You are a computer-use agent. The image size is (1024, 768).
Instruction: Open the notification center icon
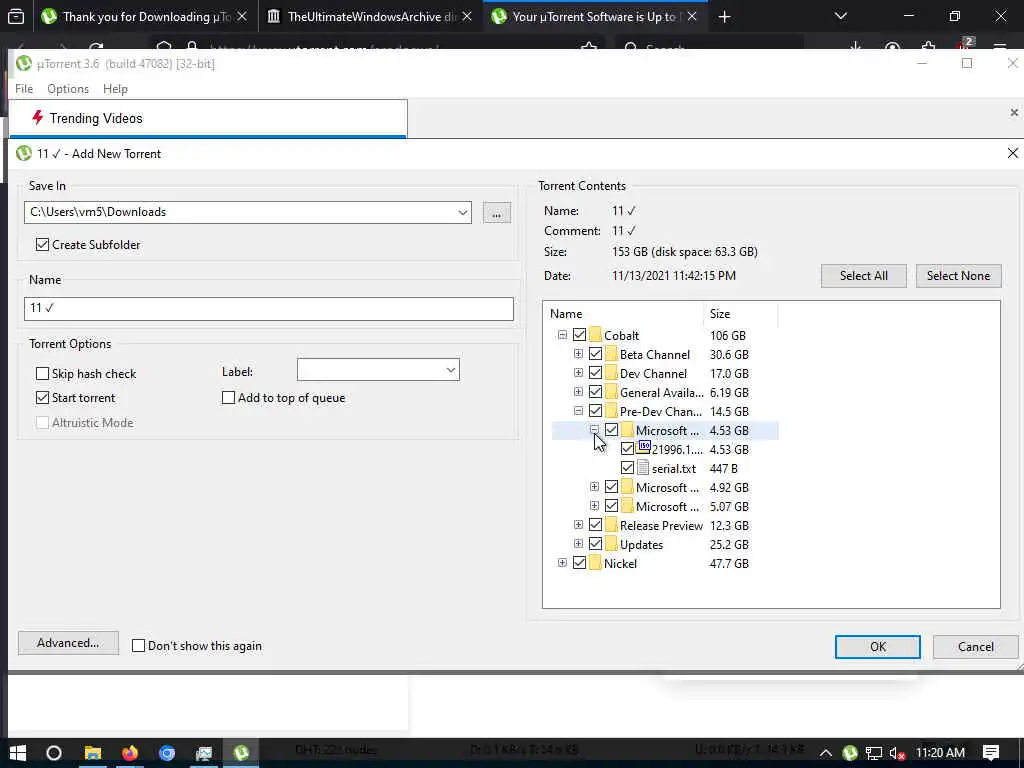[991, 753]
